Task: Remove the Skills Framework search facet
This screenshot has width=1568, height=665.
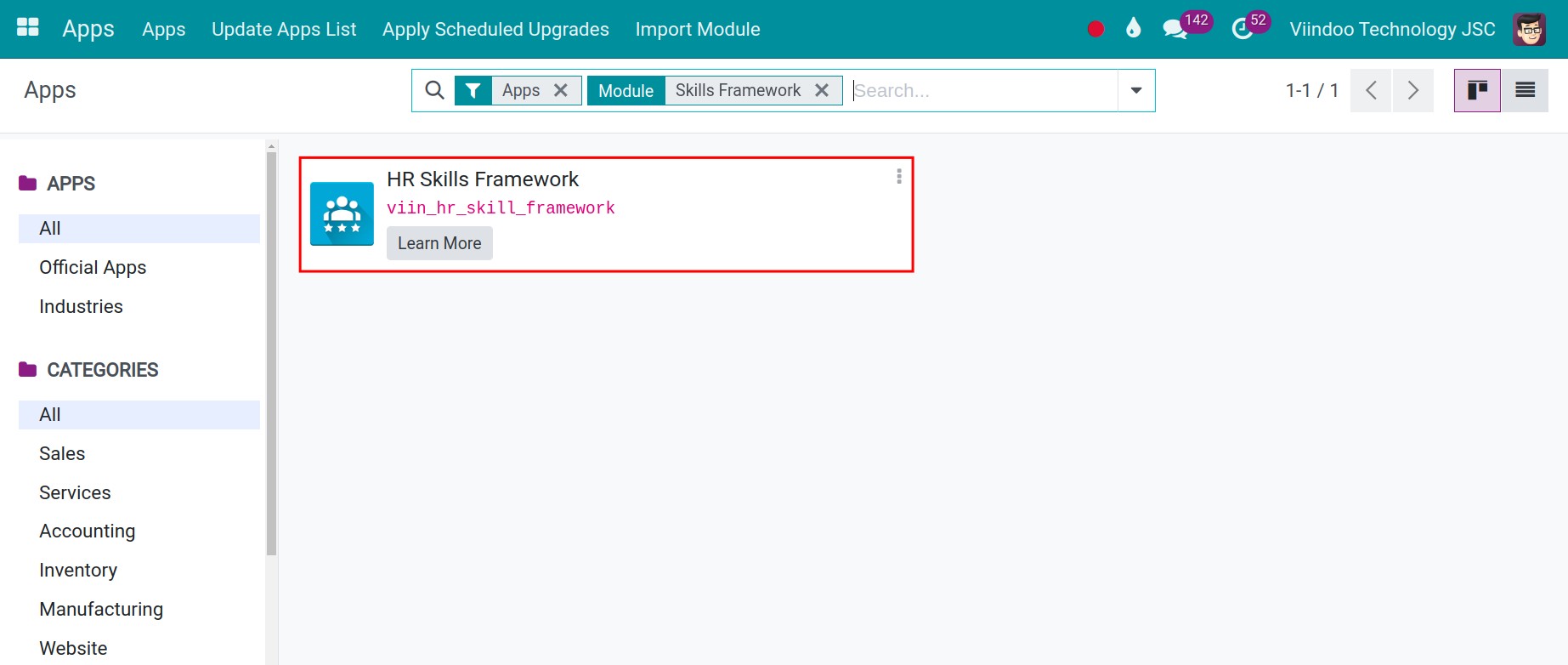Action: pyautogui.click(x=822, y=90)
